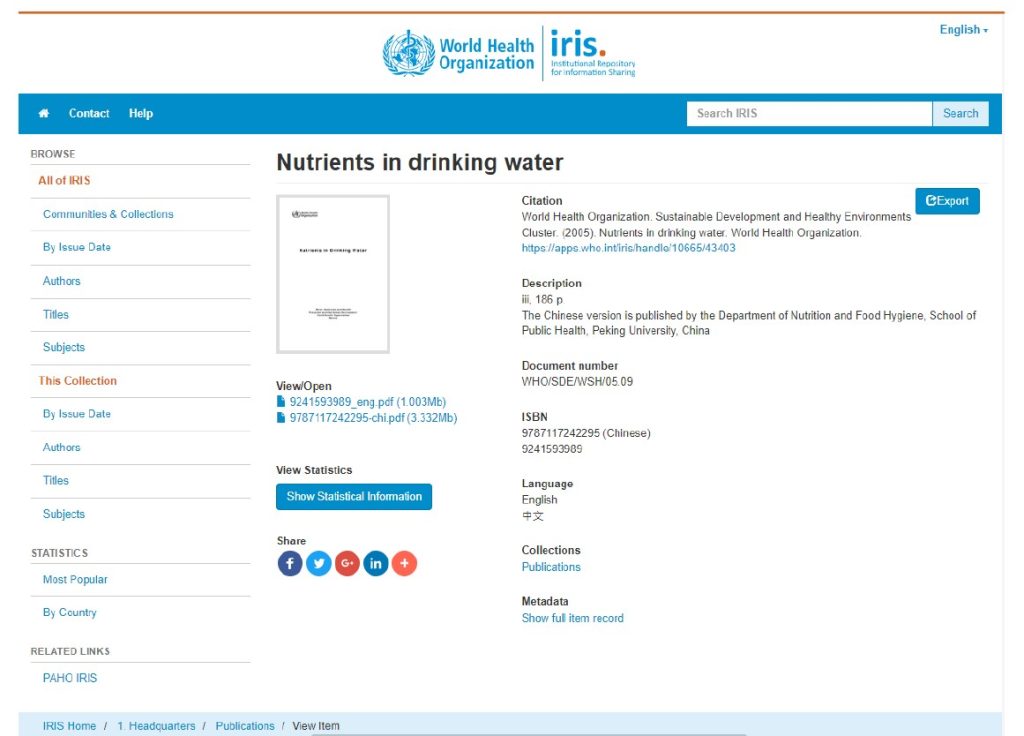The height and width of the screenshot is (736, 1024).
Task: Open more share options plus icon
Action: tap(405, 563)
